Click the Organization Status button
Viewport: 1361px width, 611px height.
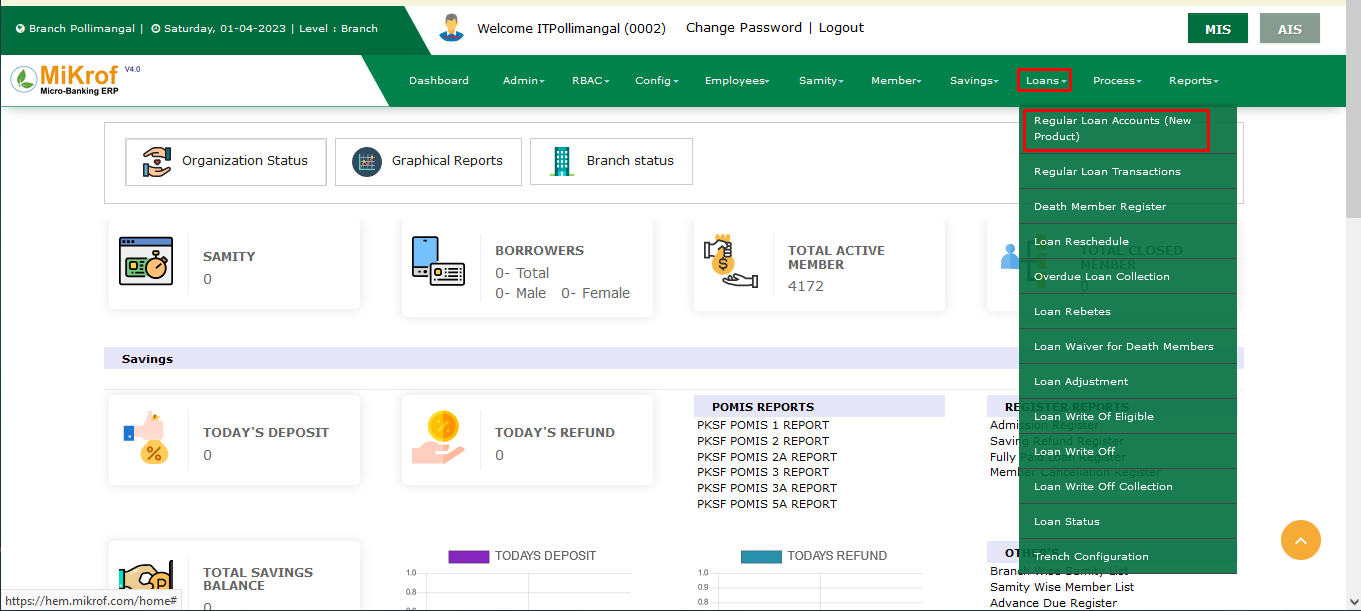(x=226, y=161)
